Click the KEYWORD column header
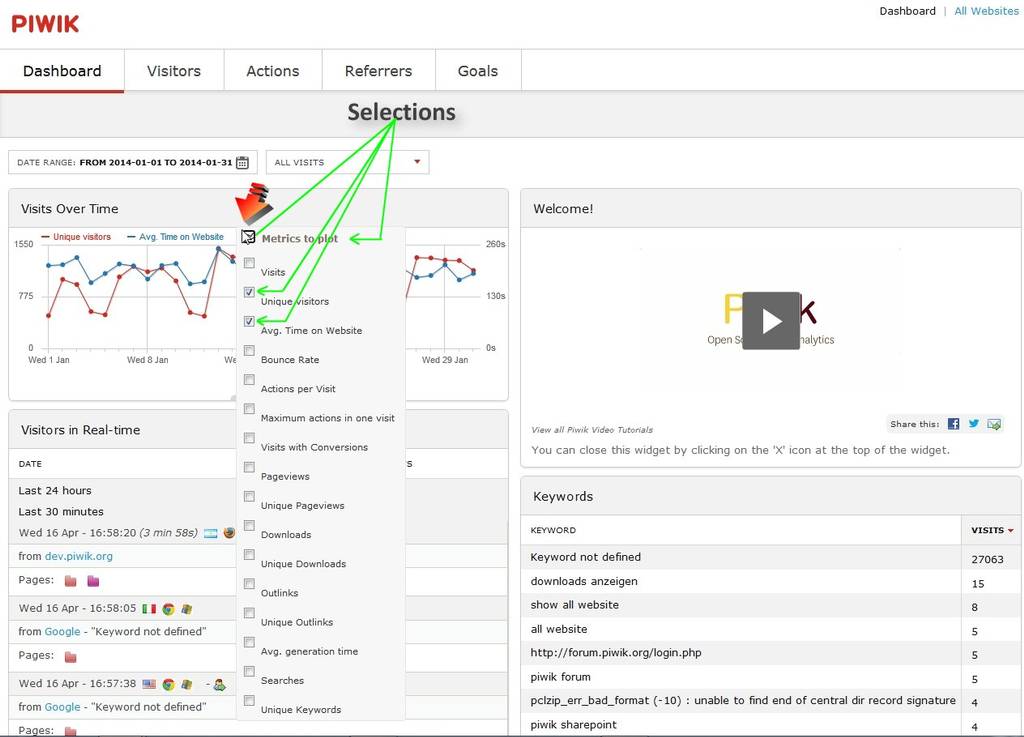The image size is (1024, 737). click(553, 531)
